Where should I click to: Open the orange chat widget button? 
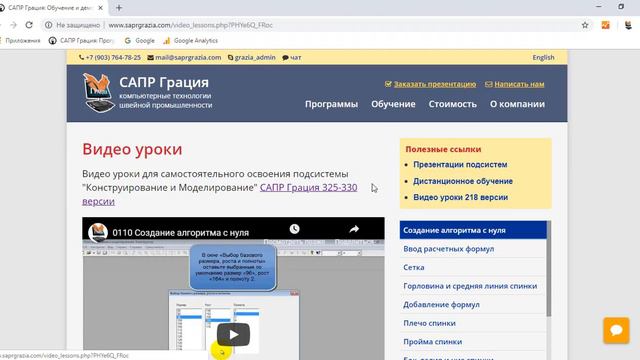coord(616,330)
